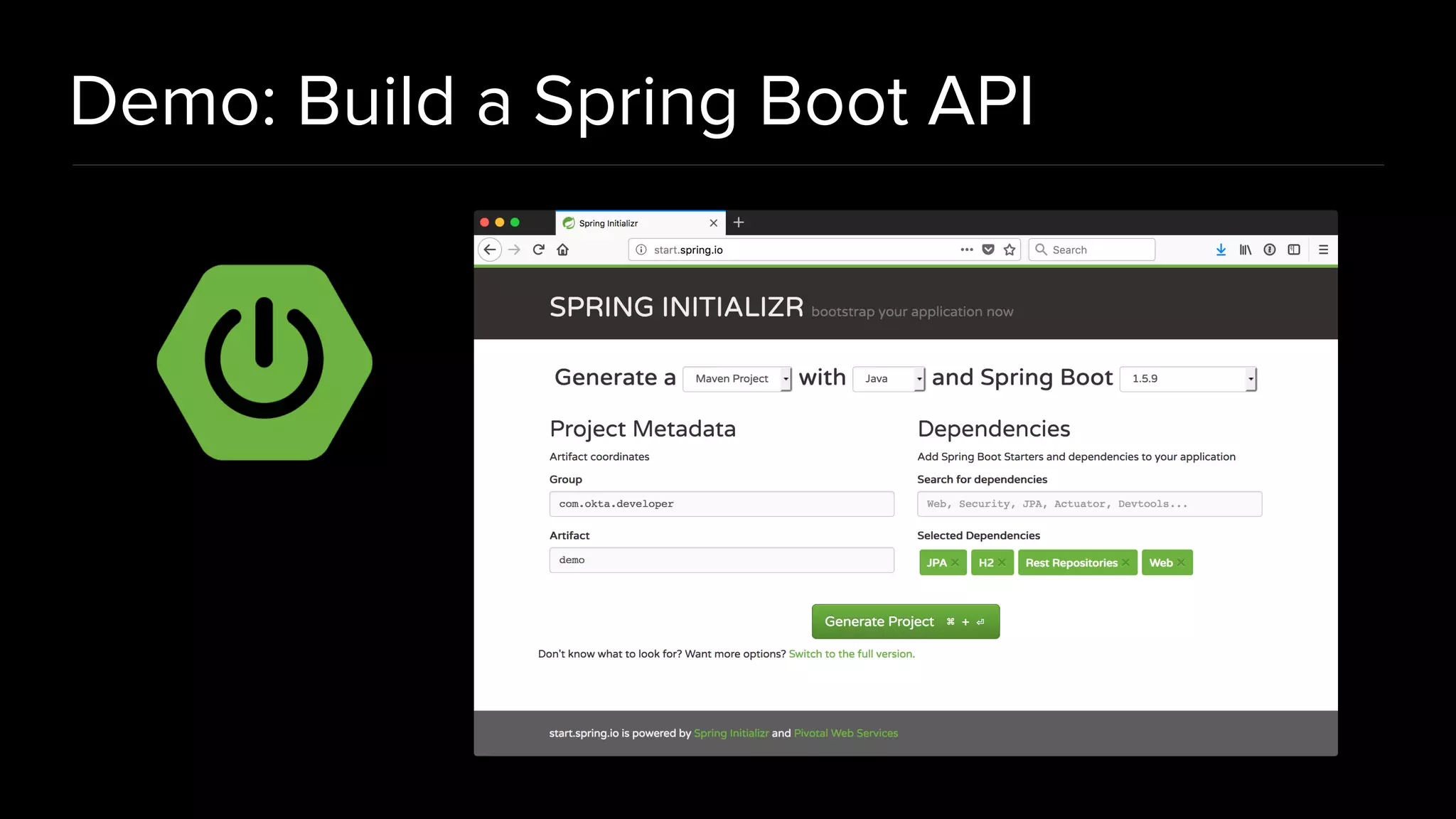Image resolution: width=1456 pixels, height=819 pixels.
Task: Click the page reload icon
Action: [x=539, y=250]
